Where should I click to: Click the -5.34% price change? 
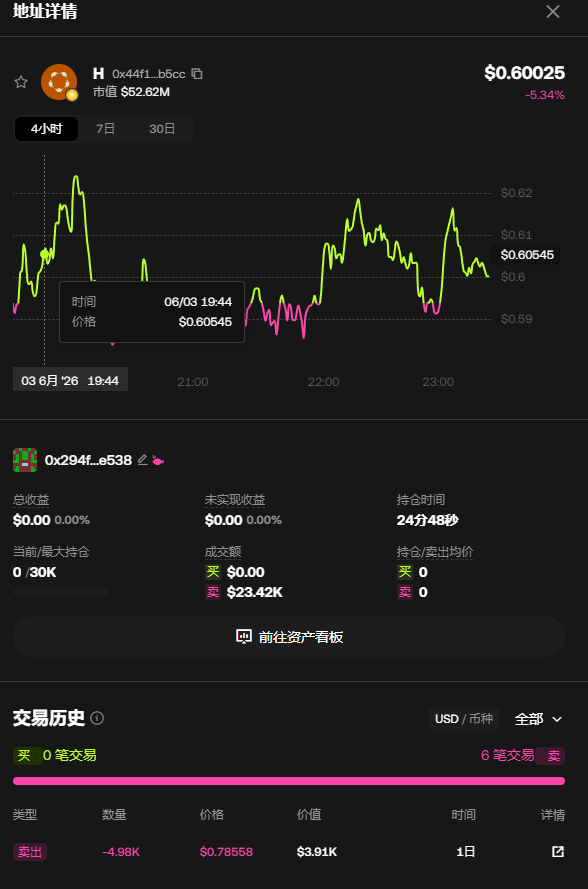[545, 95]
